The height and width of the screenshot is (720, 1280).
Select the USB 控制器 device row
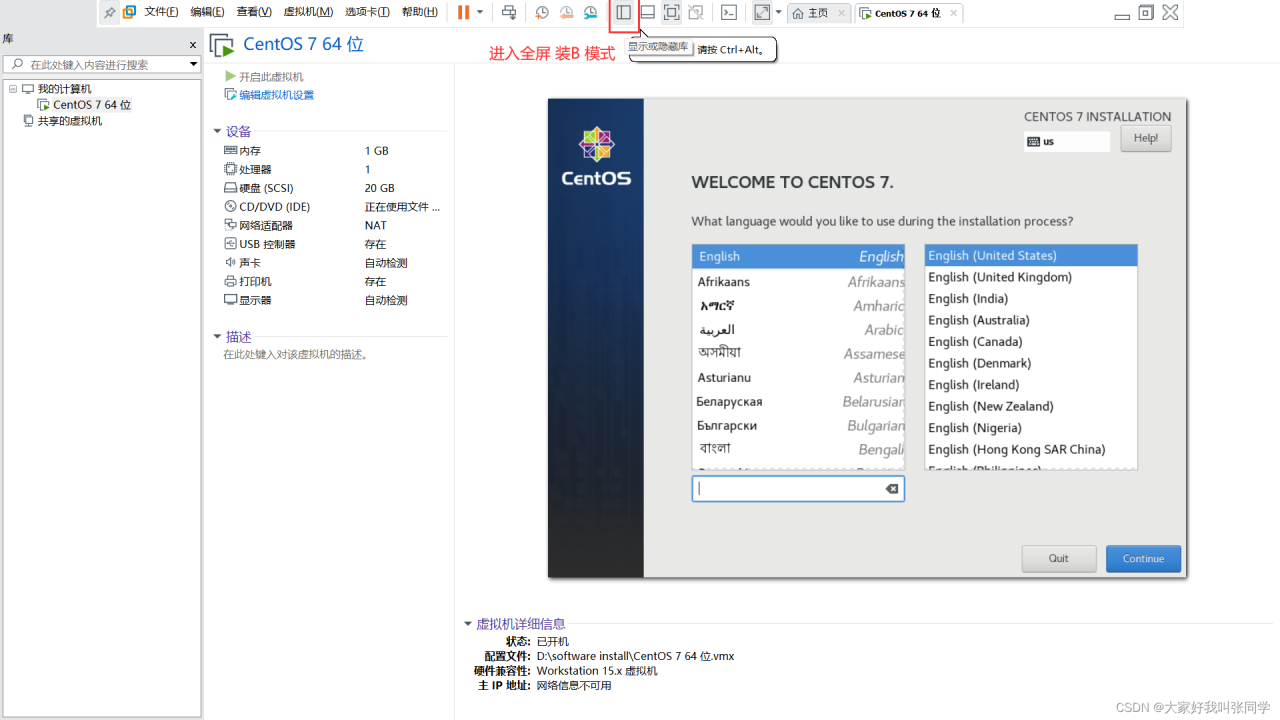tap(332, 244)
